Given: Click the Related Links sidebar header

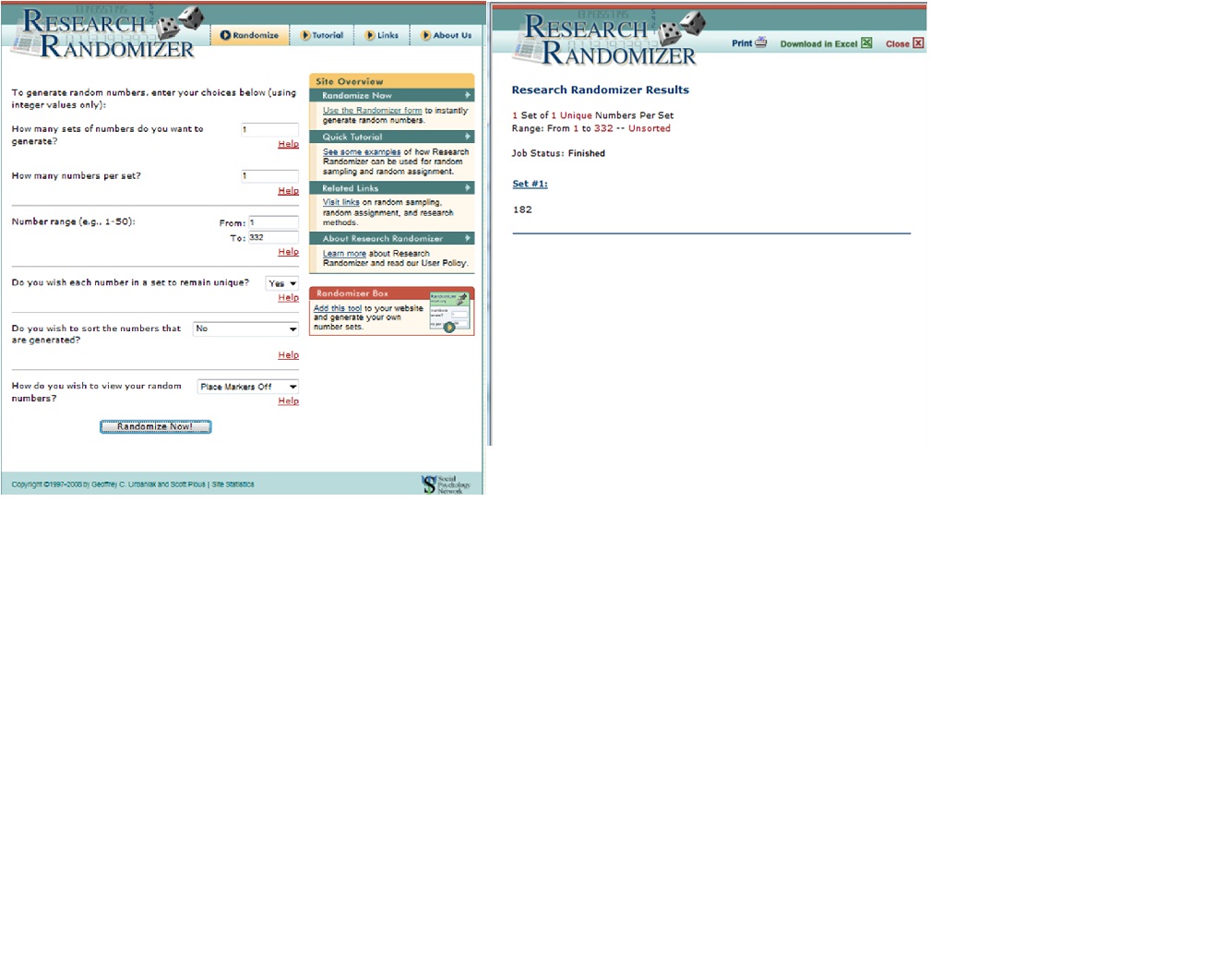Looking at the screenshot, I should [391, 187].
